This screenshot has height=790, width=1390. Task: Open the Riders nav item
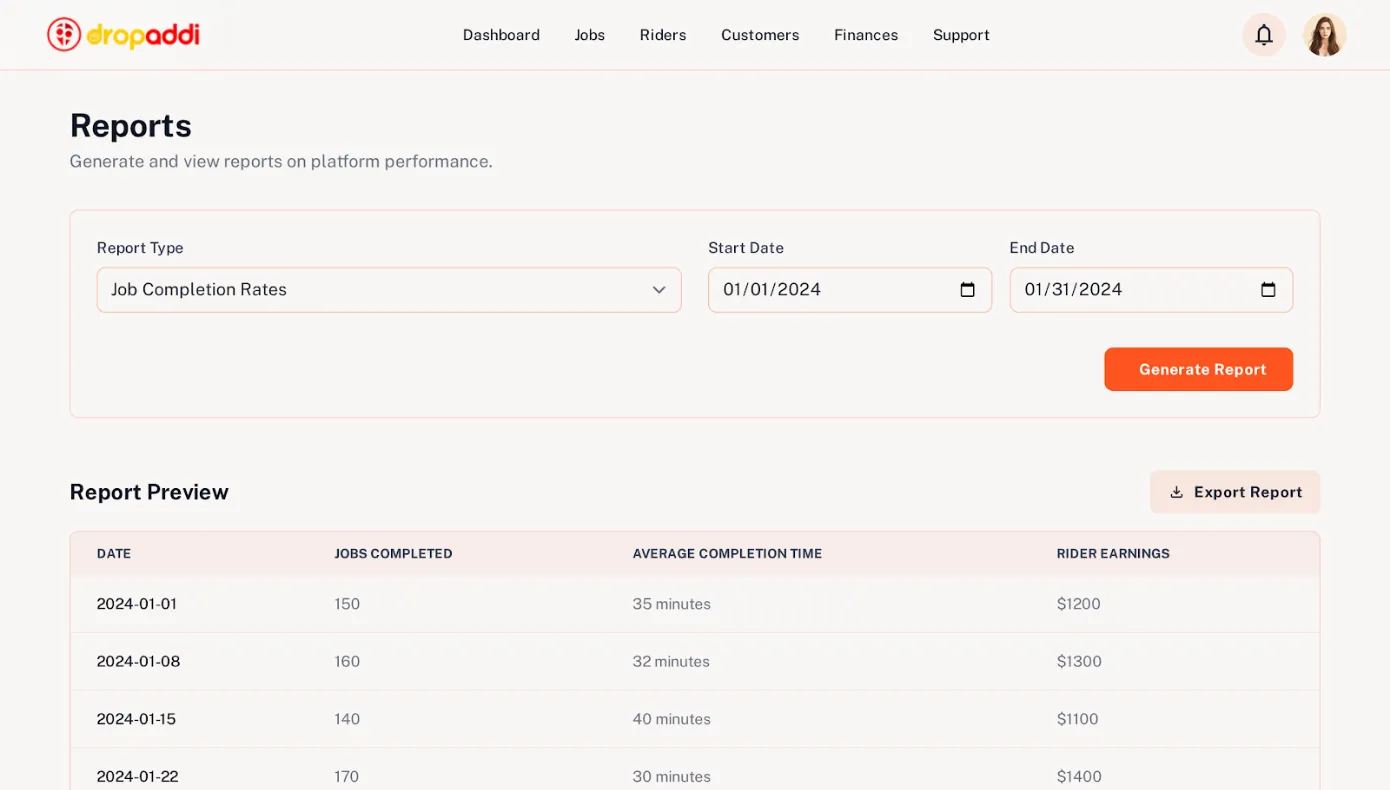[x=663, y=35]
